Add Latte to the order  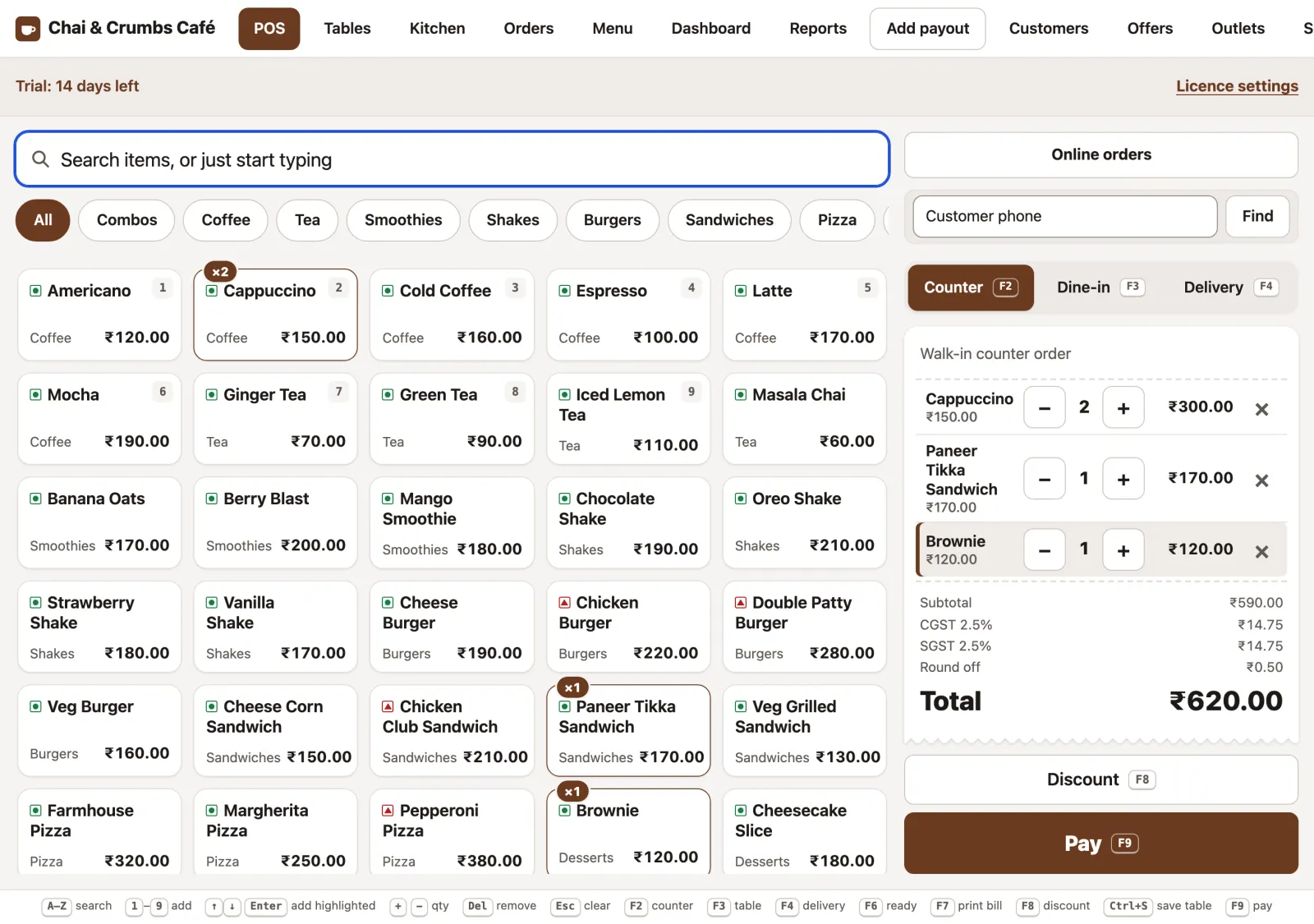804,315
